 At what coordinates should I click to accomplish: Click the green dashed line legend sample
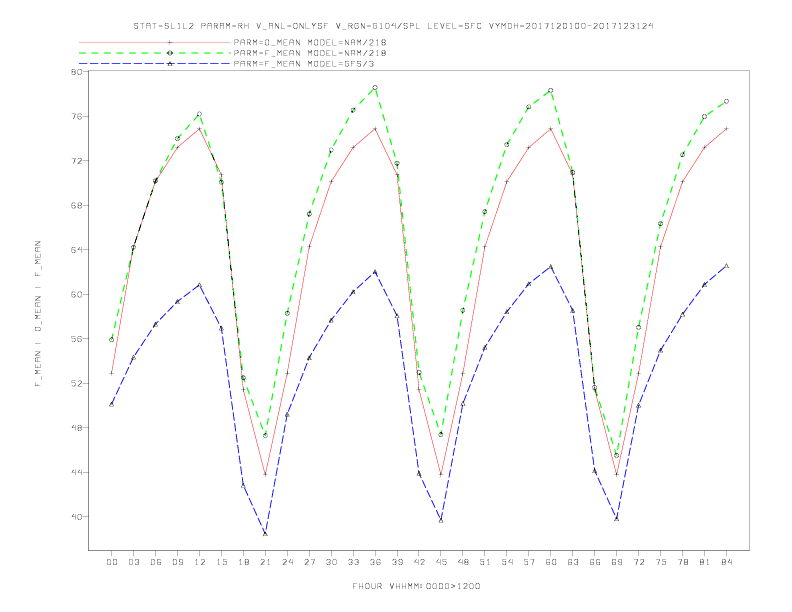(155, 53)
